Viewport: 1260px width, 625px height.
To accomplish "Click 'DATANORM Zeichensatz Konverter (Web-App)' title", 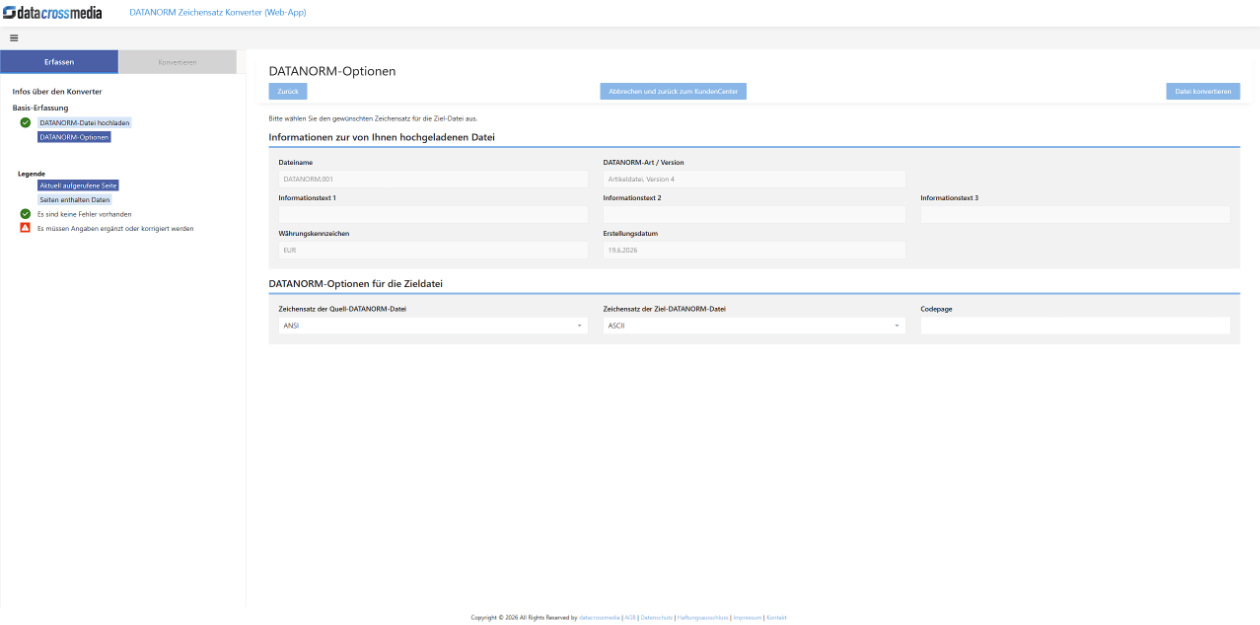I will coord(218,12).
